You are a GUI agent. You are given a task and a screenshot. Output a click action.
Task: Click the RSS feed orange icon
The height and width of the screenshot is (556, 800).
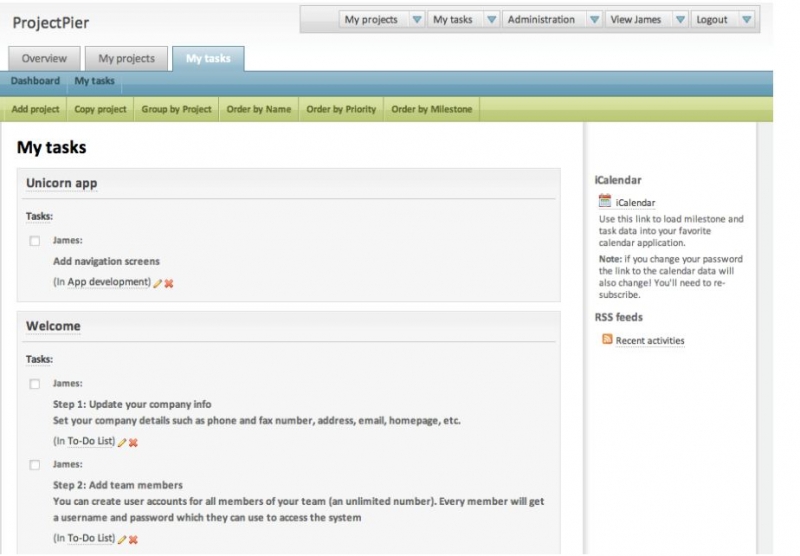(607, 339)
